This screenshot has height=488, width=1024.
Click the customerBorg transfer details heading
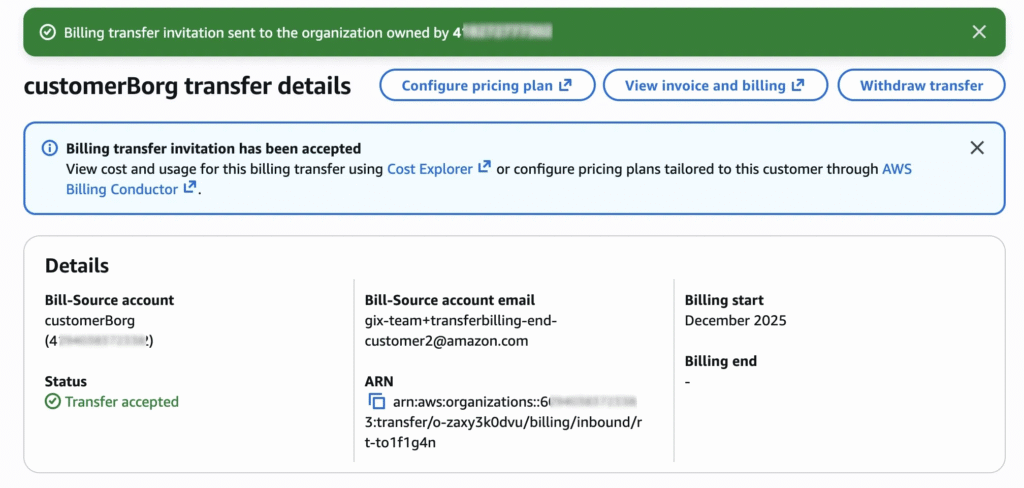[x=187, y=86]
